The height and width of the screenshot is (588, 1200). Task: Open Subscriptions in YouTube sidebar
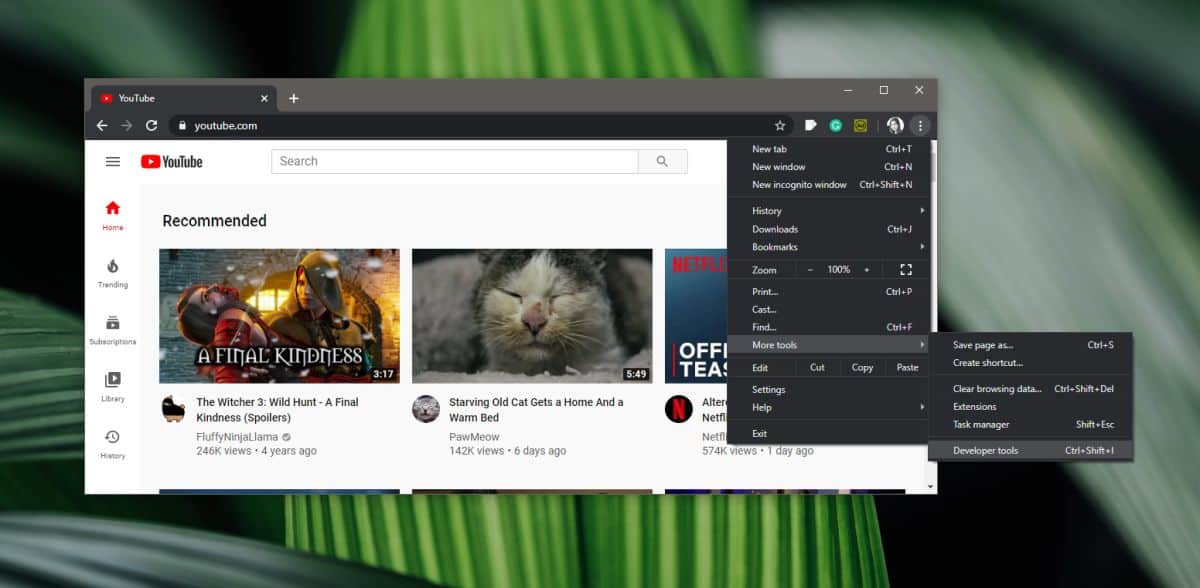pos(113,329)
